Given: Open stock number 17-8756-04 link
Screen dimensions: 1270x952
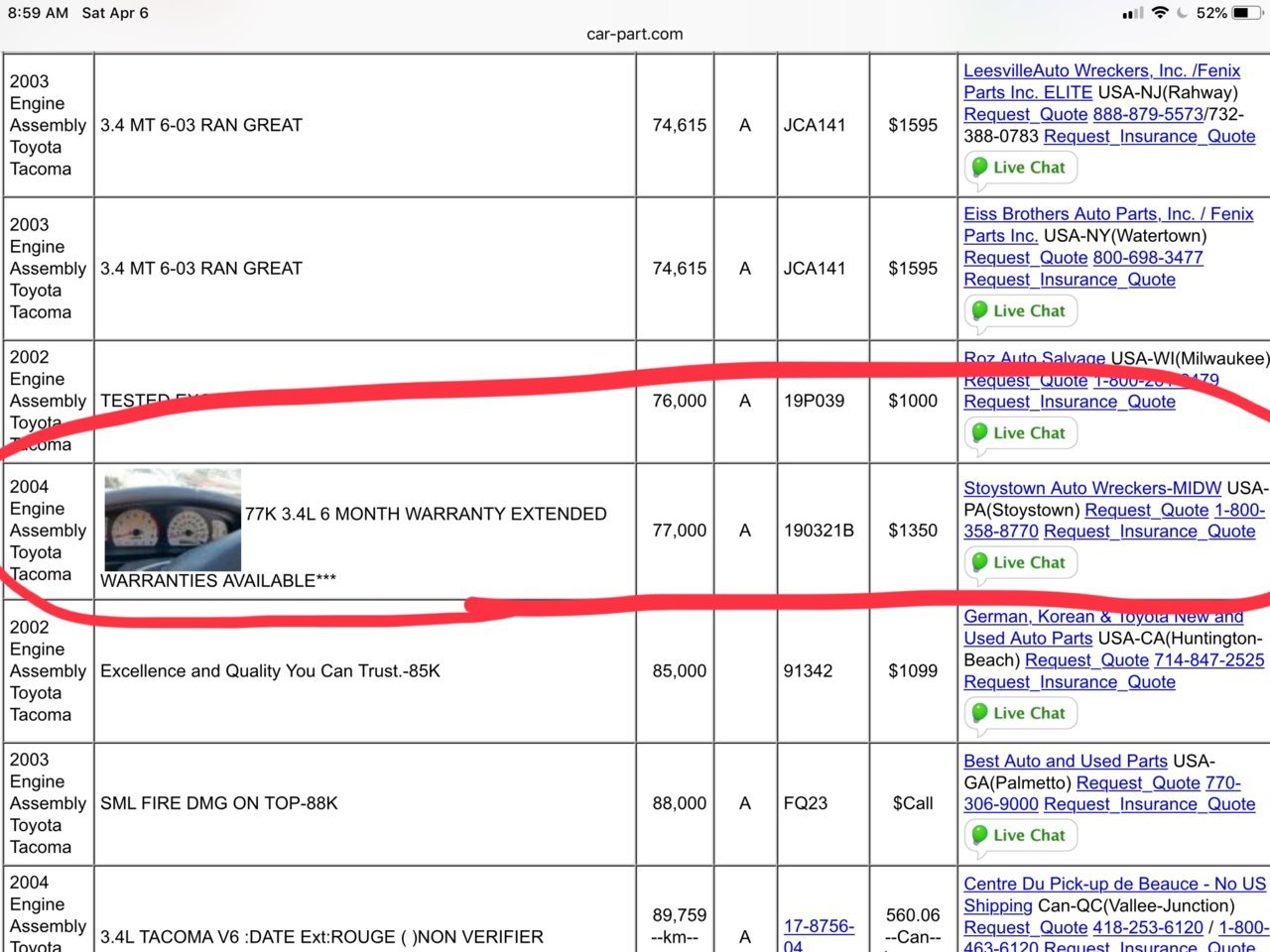Looking at the screenshot, I should 819,936.
